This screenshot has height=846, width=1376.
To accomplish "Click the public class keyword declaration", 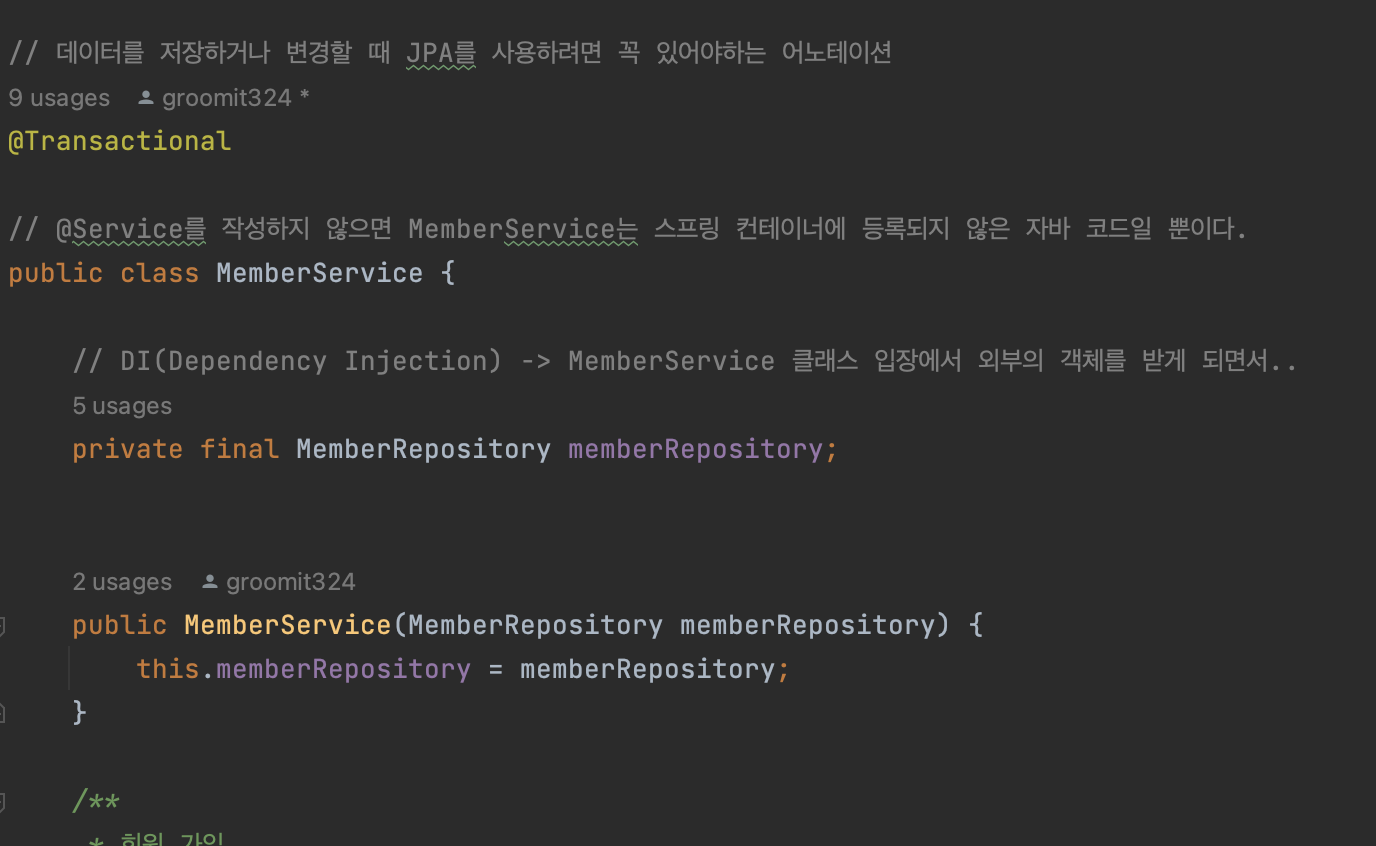I will pyautogui.click(x=103, y=272).
